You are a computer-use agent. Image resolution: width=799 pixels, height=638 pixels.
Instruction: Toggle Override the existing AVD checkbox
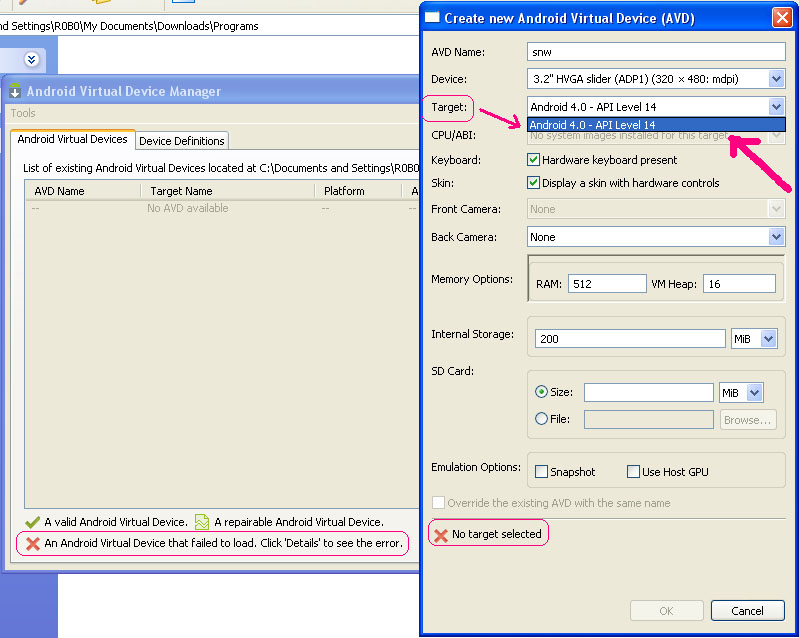pyautogui.click(x=438, y=503)
